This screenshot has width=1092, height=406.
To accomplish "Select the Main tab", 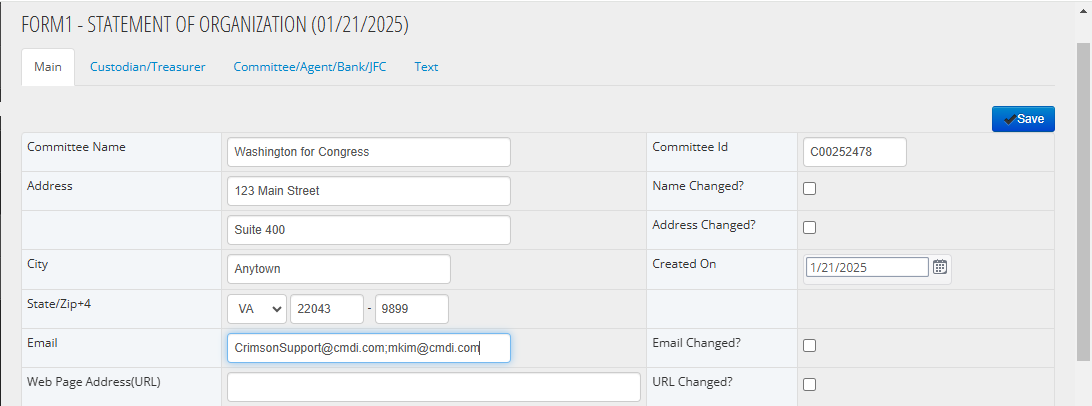I will point(48,68).
